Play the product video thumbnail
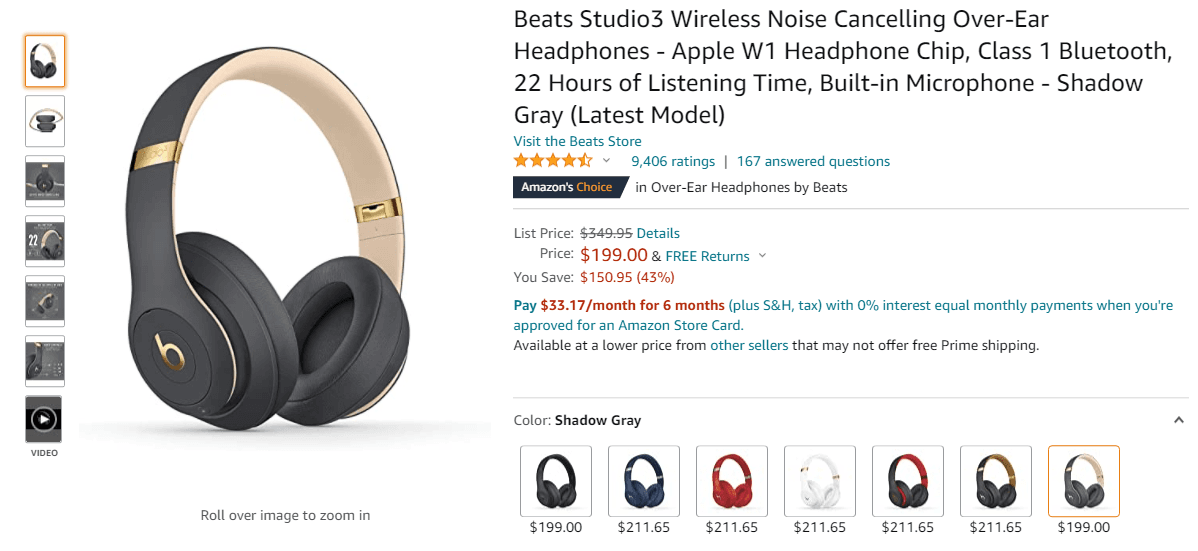 (x=44, y=420)
